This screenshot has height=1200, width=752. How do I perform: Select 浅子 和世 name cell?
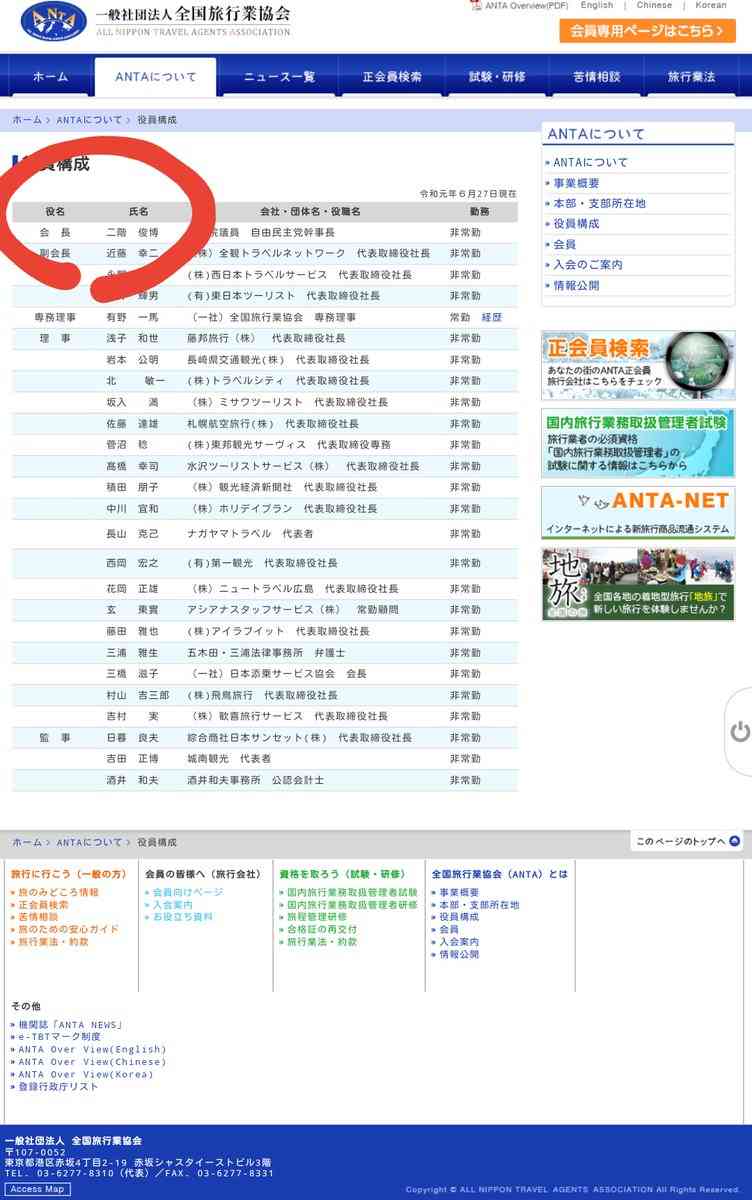(x=132, y=338)
